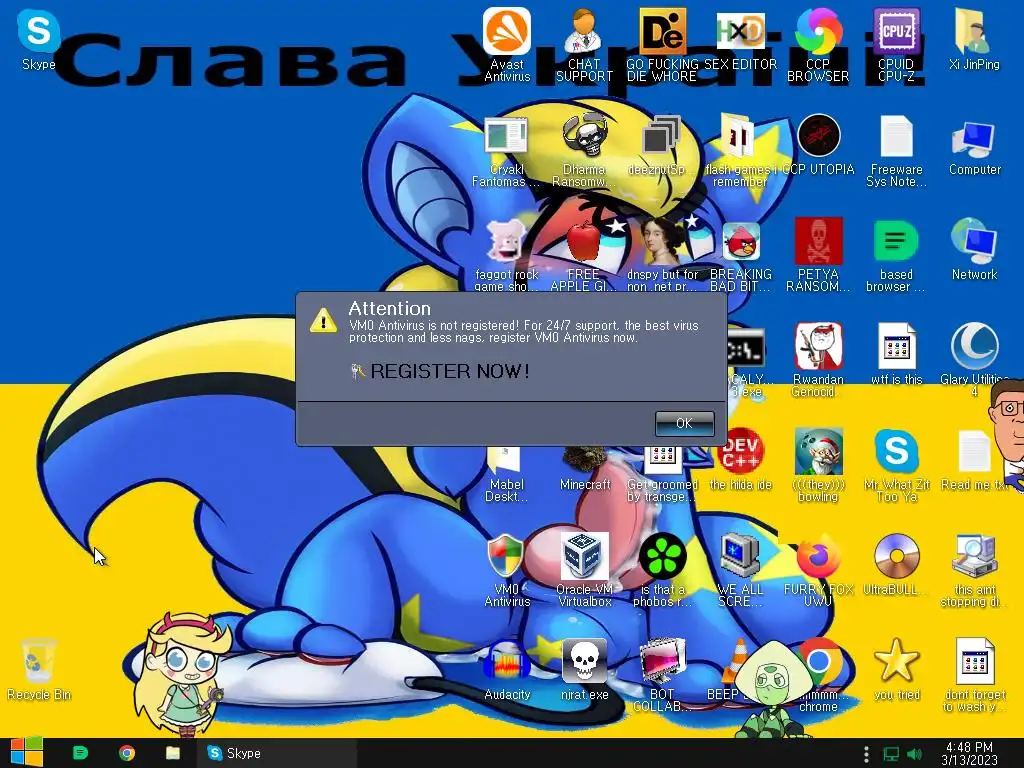Open the is that a phobos r... green icon
This screenshot has width=1024, height=768.
(662, 571)
